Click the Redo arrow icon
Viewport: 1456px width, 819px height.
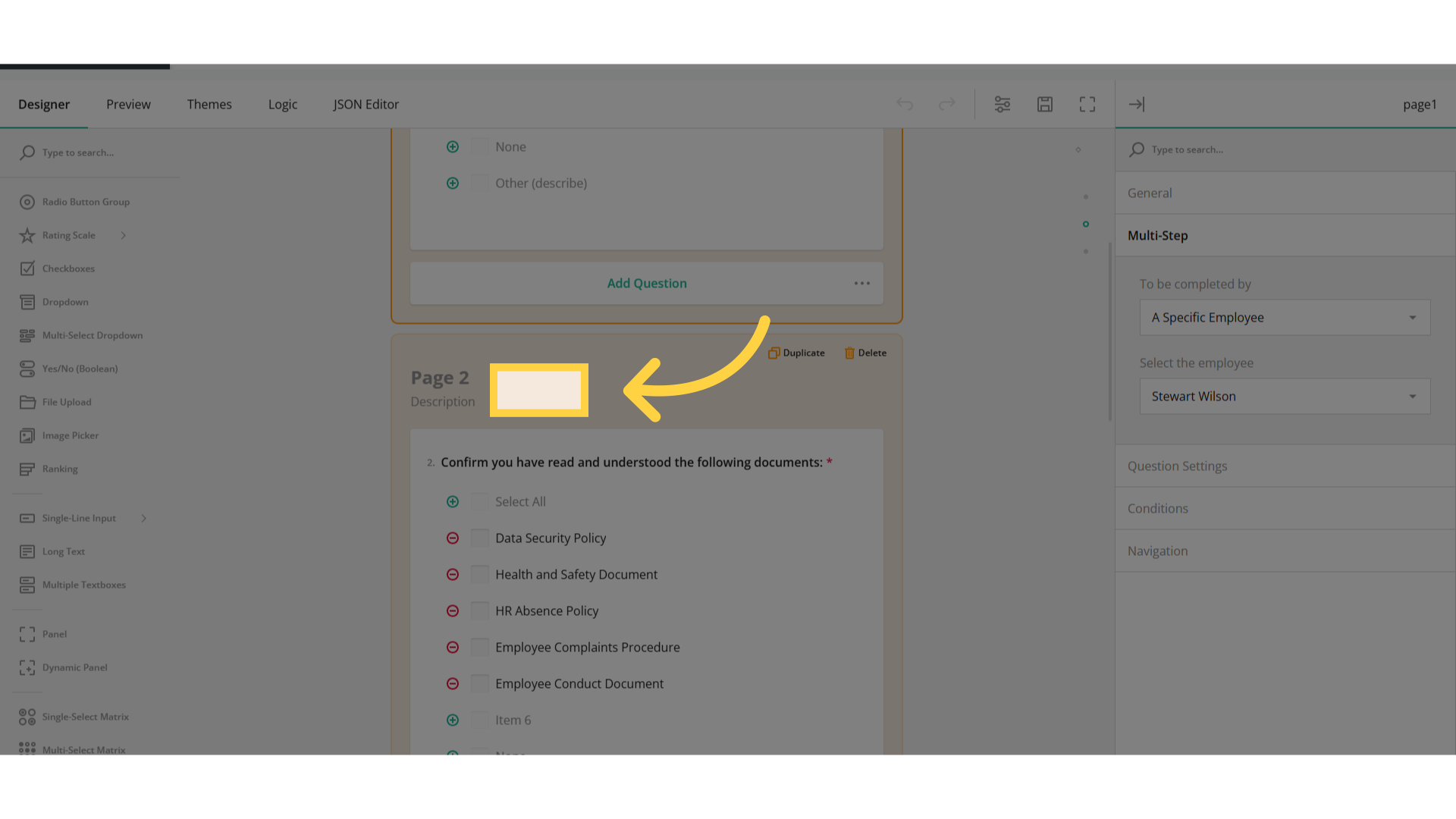[x=947, y=104]
